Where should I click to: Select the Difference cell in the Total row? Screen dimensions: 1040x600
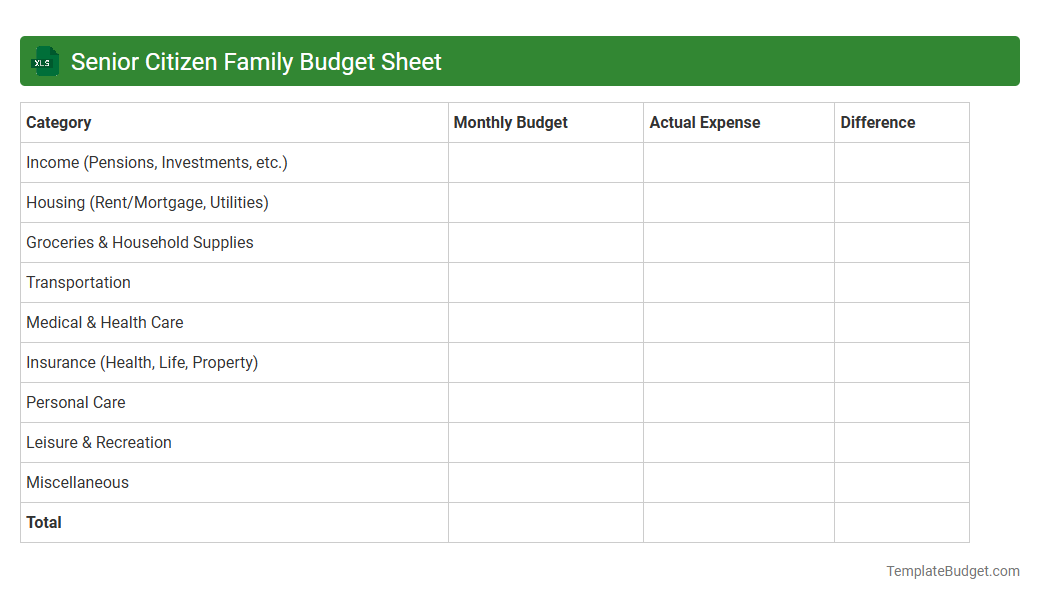(x=901, y=522)
